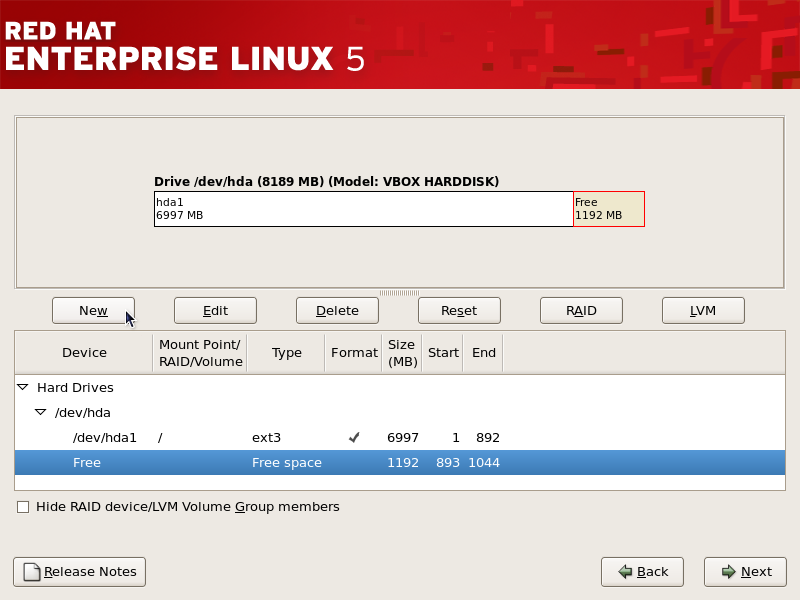Go Back to the previous step
The width and height of the screenshot is (800, 600).
(642, 572)
